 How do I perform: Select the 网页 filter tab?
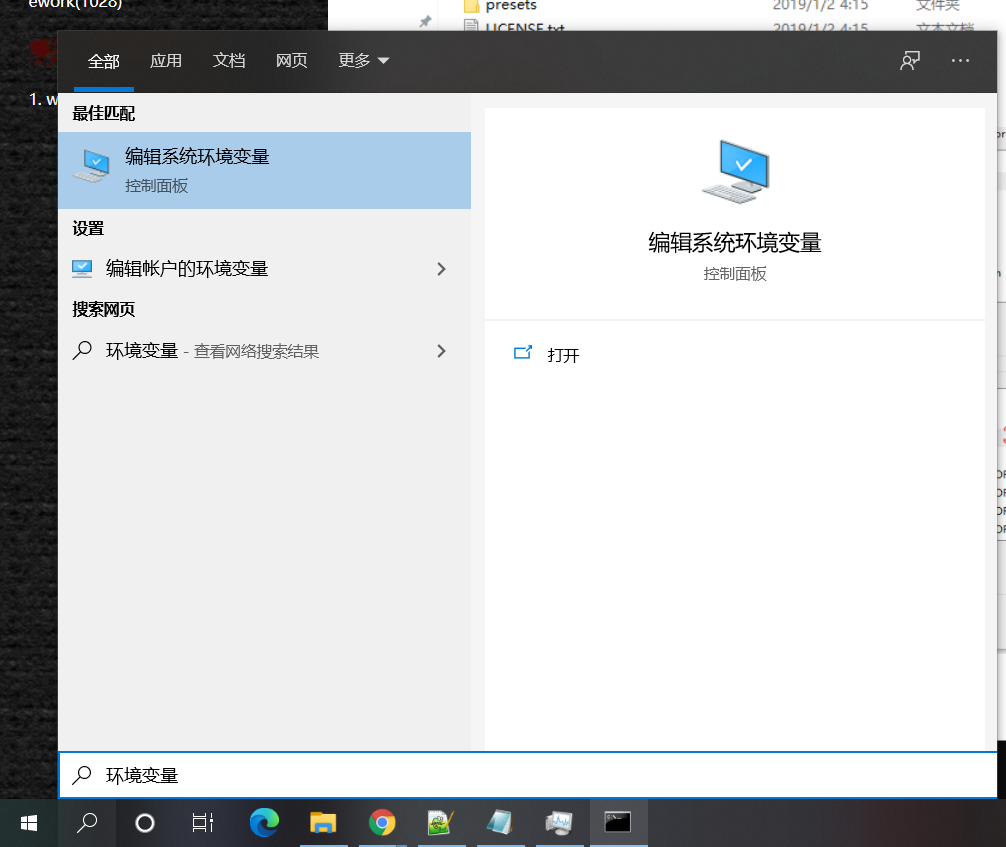coord(291,61)
